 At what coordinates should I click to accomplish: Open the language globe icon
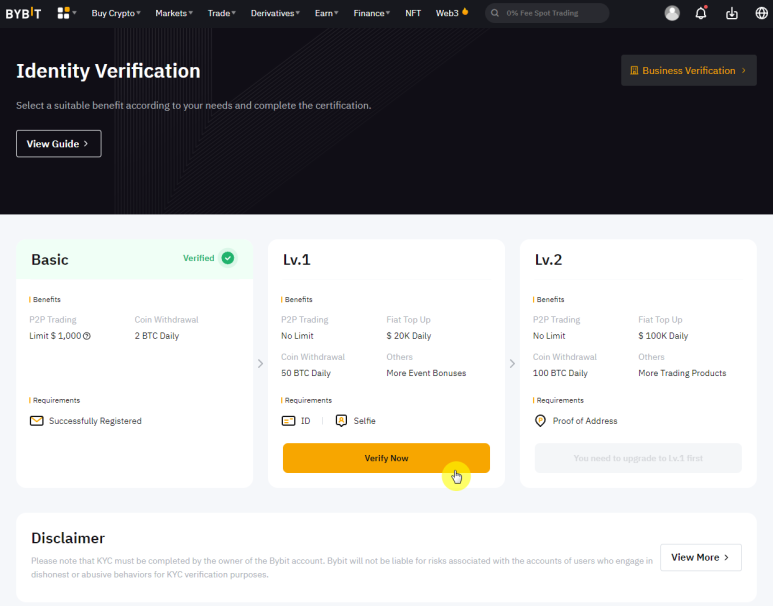[x=761, y=13]
